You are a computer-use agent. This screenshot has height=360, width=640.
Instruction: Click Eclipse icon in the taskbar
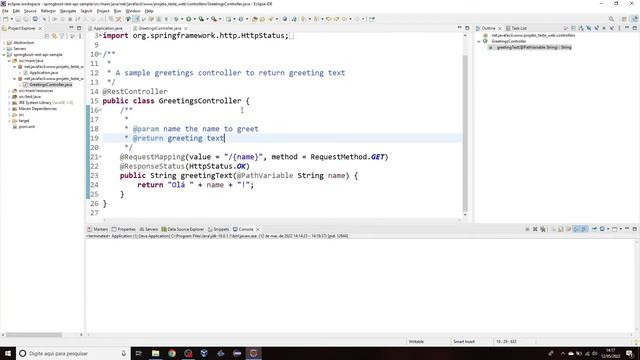253,353
